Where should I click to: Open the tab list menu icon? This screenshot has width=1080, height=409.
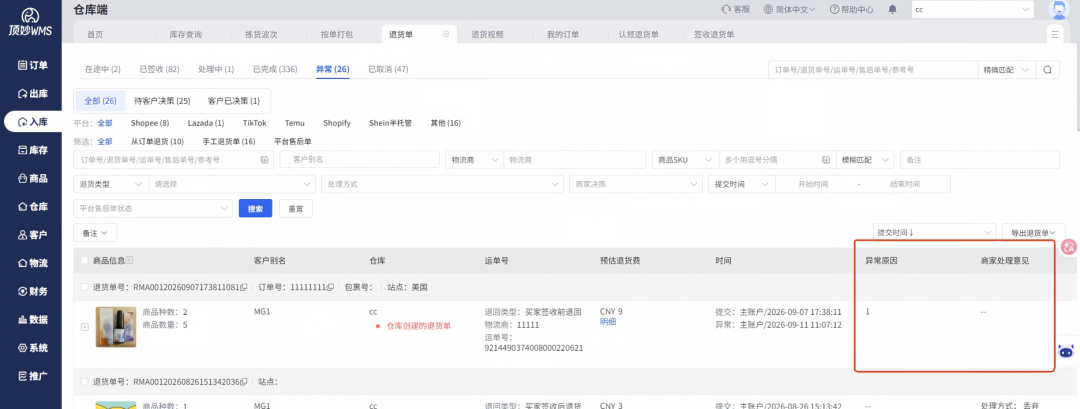(1054, 34)
